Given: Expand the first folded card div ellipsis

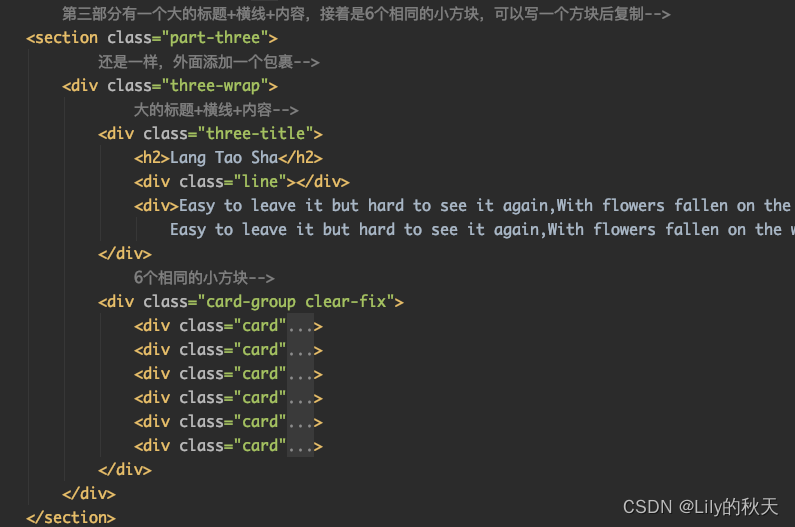Looking at the screenshot, I should [x=300, y=325].
